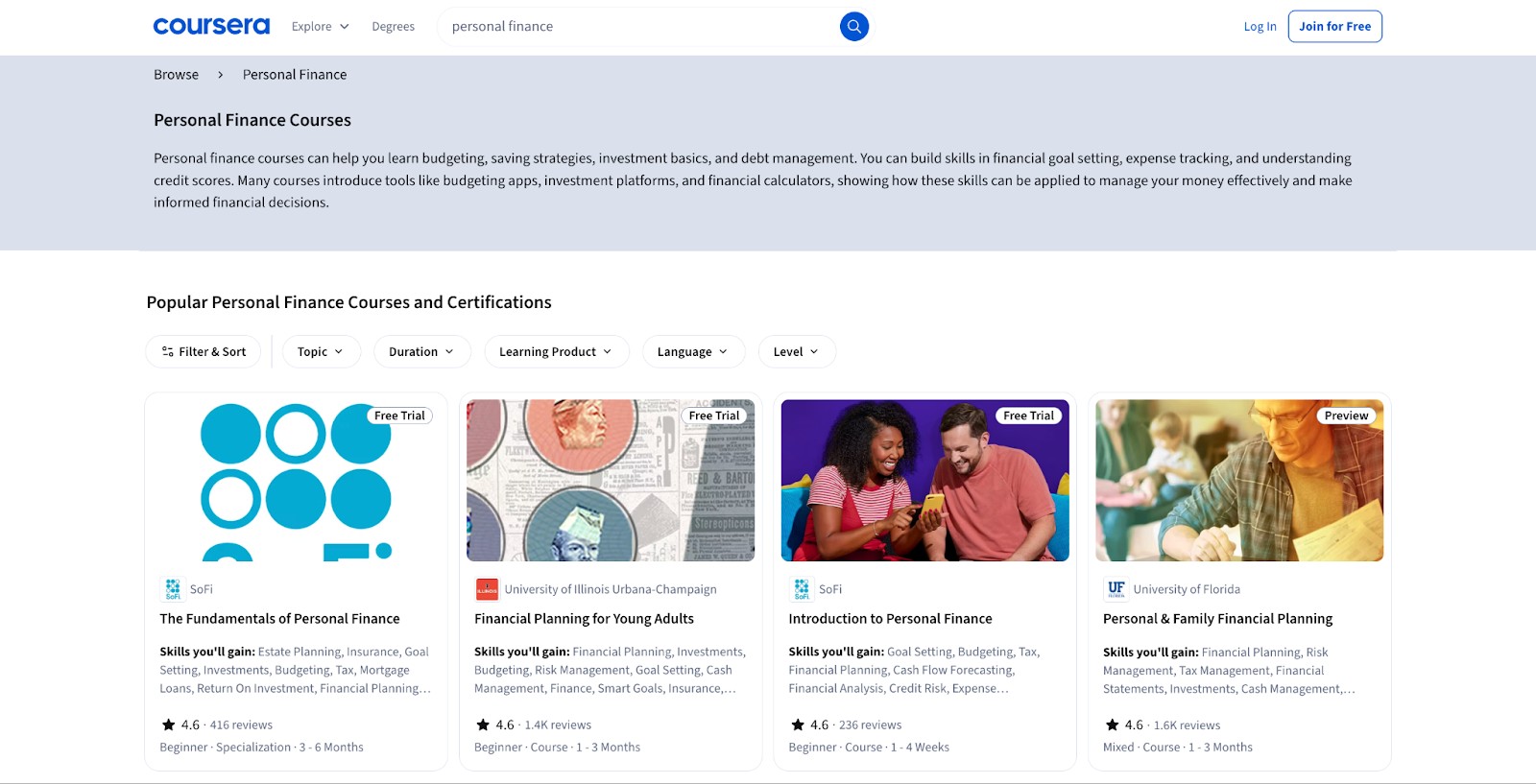
Task: Click the star rating icon beside 1.6K reviews
Action: 1112,725
